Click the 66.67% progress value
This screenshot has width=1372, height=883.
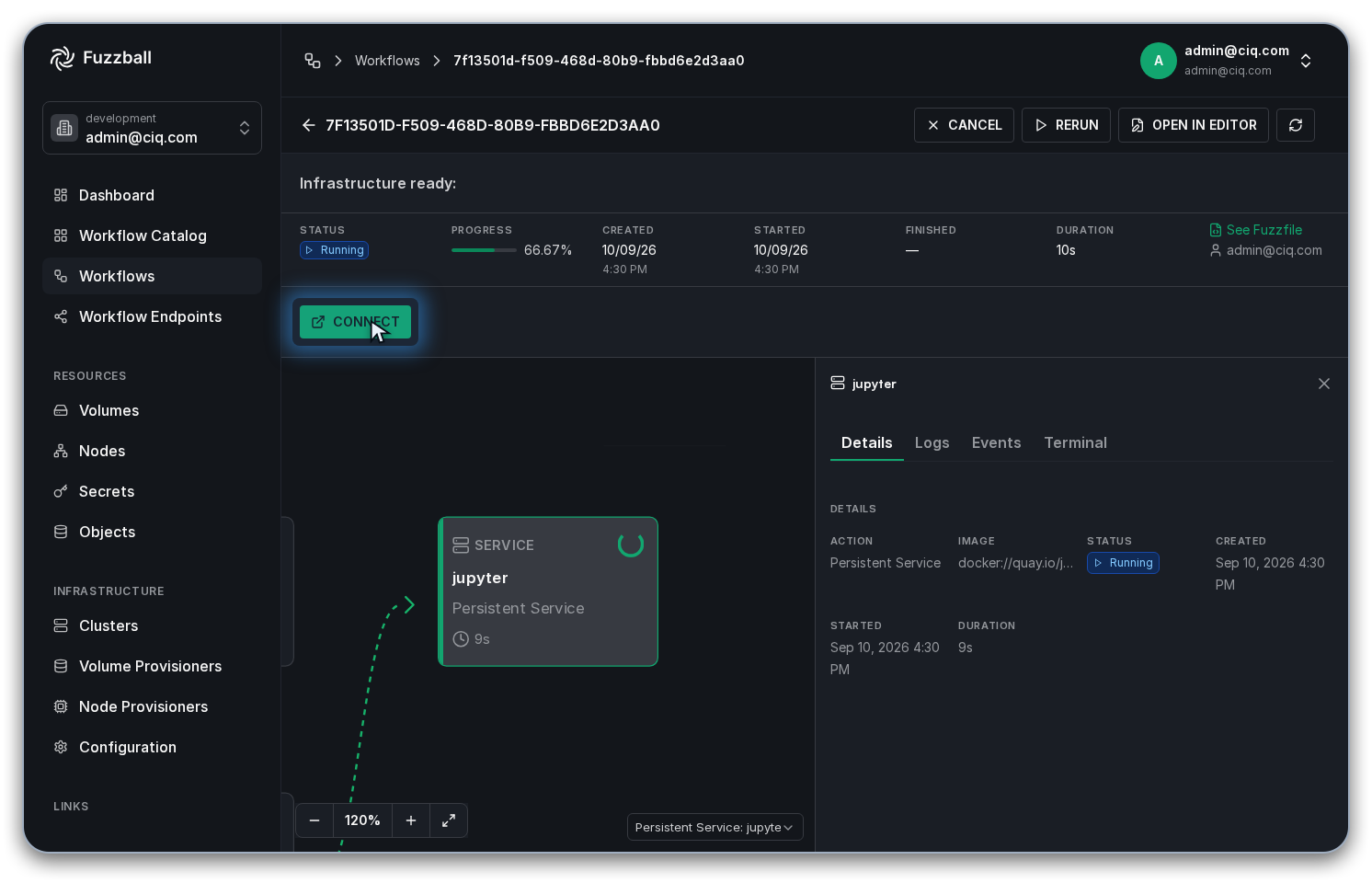(x=548, y=250)
